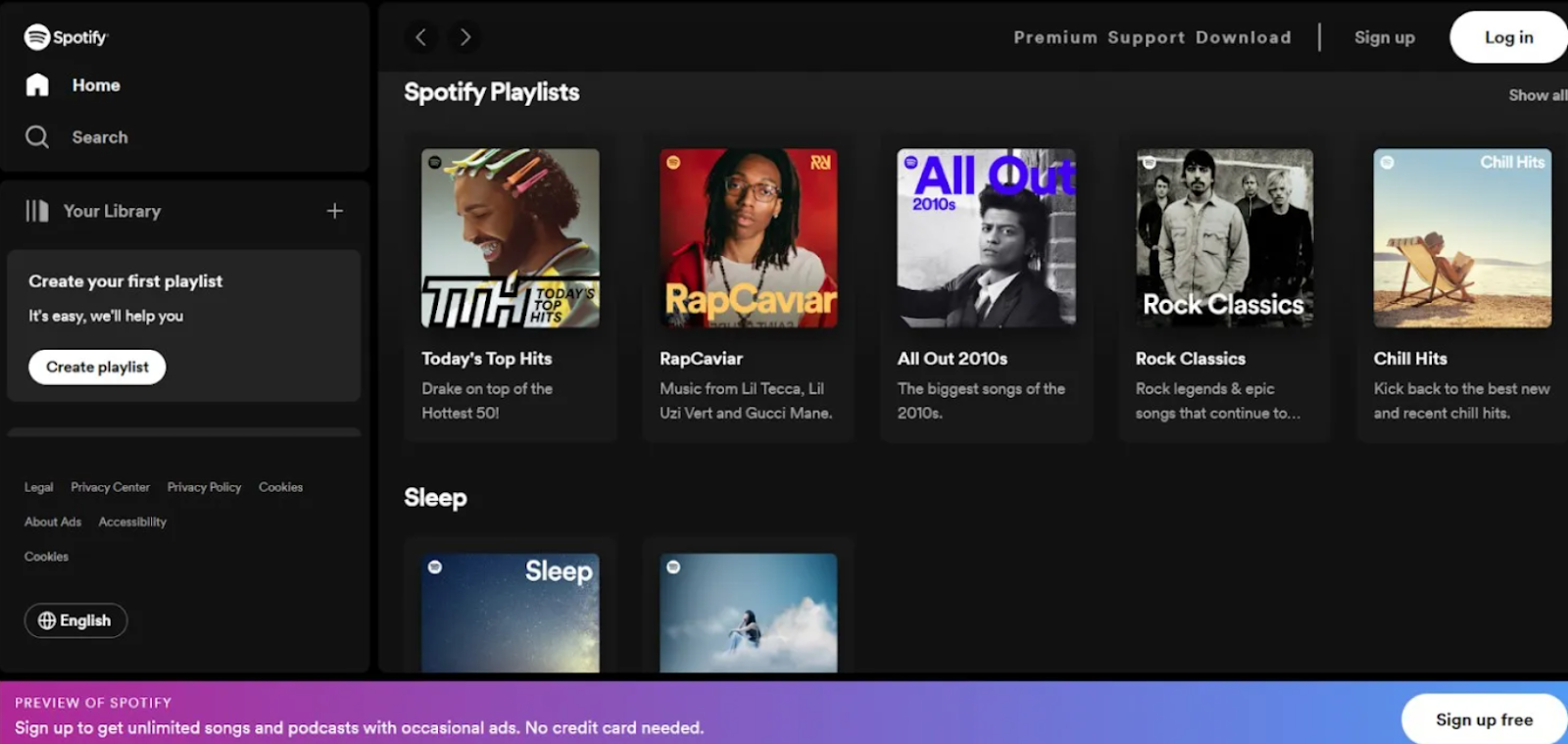The height and width of the screenshot is (744, 1568).
Task: Open RapCaviar cover image
Action: click(749, 238)
